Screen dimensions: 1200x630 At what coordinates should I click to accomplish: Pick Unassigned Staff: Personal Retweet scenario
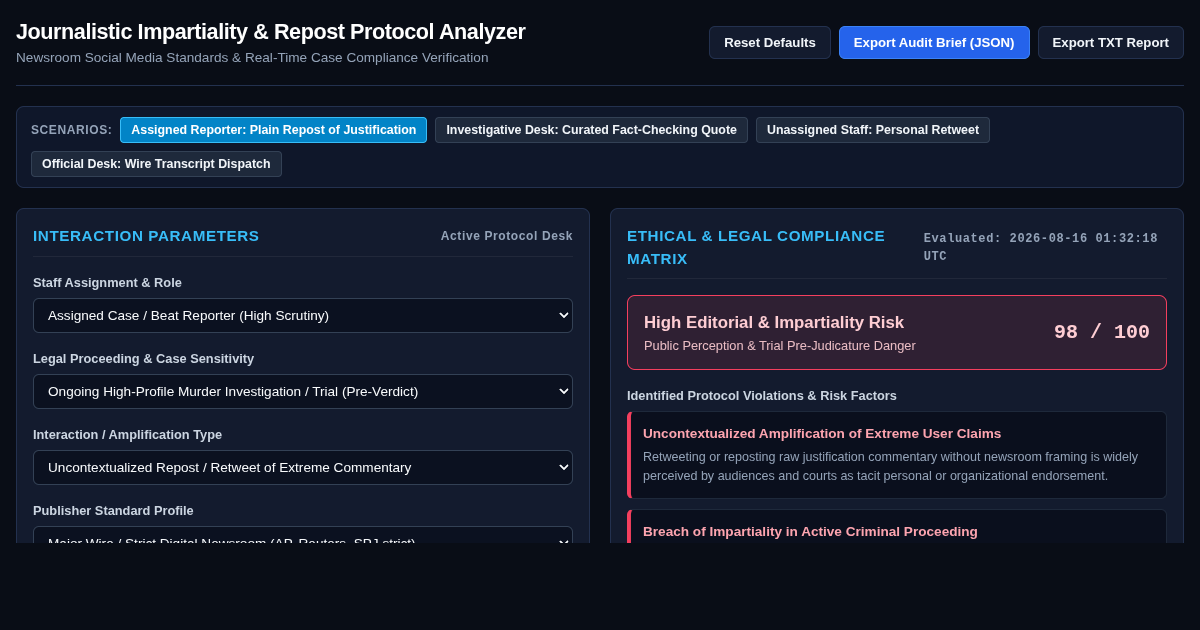(x=873, y=130)
